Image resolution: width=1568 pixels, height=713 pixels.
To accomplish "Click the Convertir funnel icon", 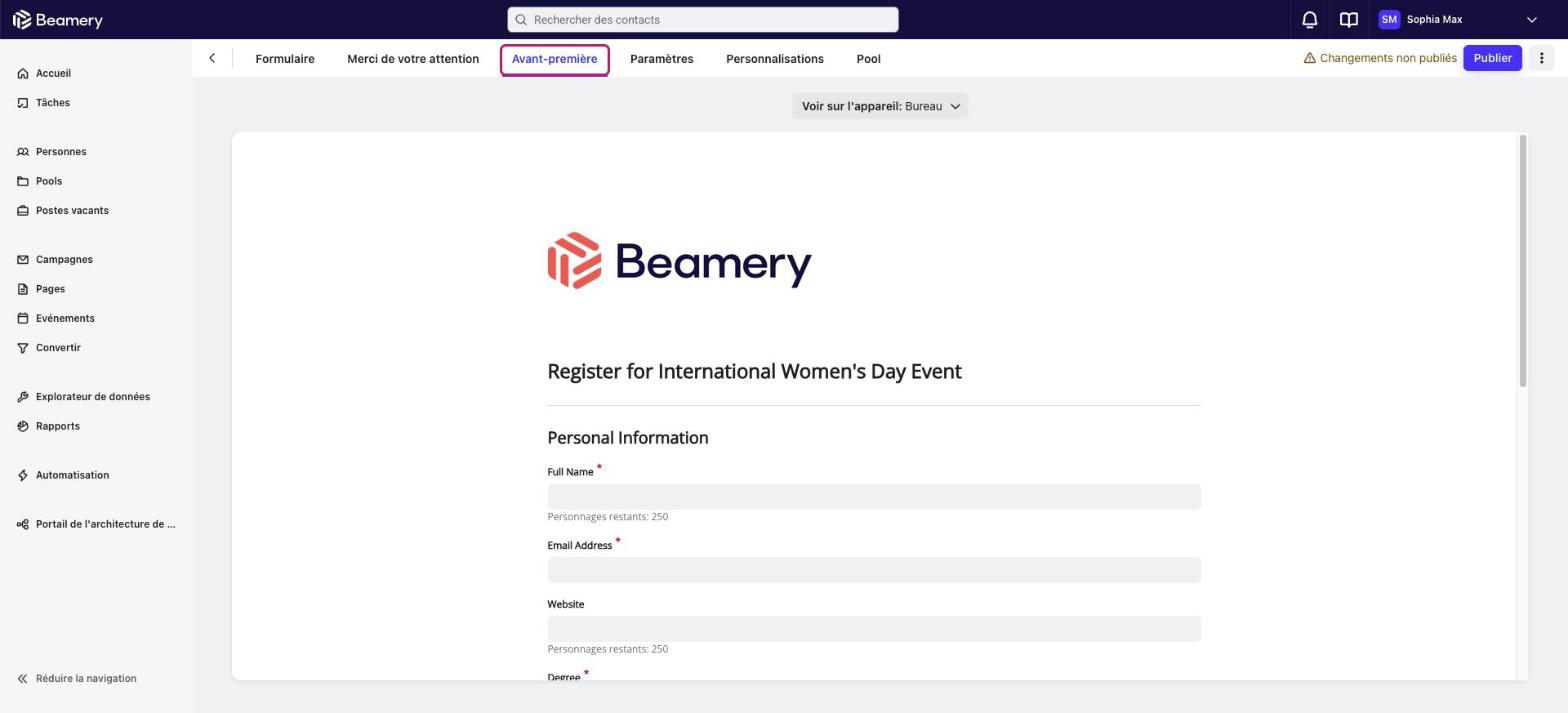I will tap(23, 348).
